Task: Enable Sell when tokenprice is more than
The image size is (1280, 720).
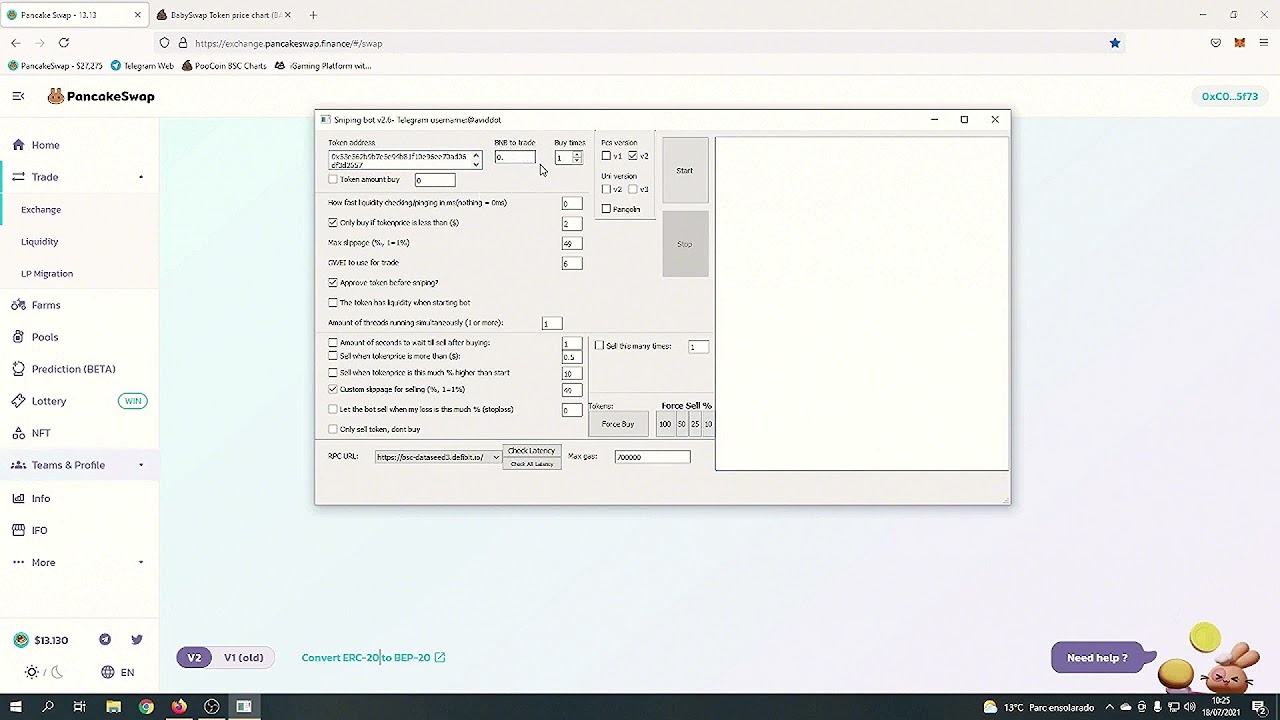Action: (x=333, y=355)
